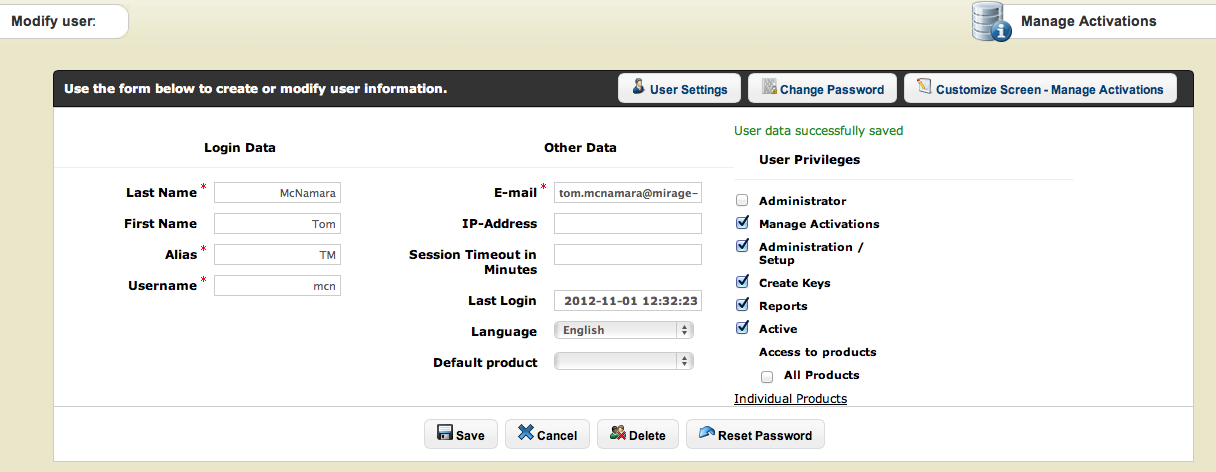This screenshot has height=472, width=1216.
Task: Click into the IP-Address field
Action: [628, 224]
